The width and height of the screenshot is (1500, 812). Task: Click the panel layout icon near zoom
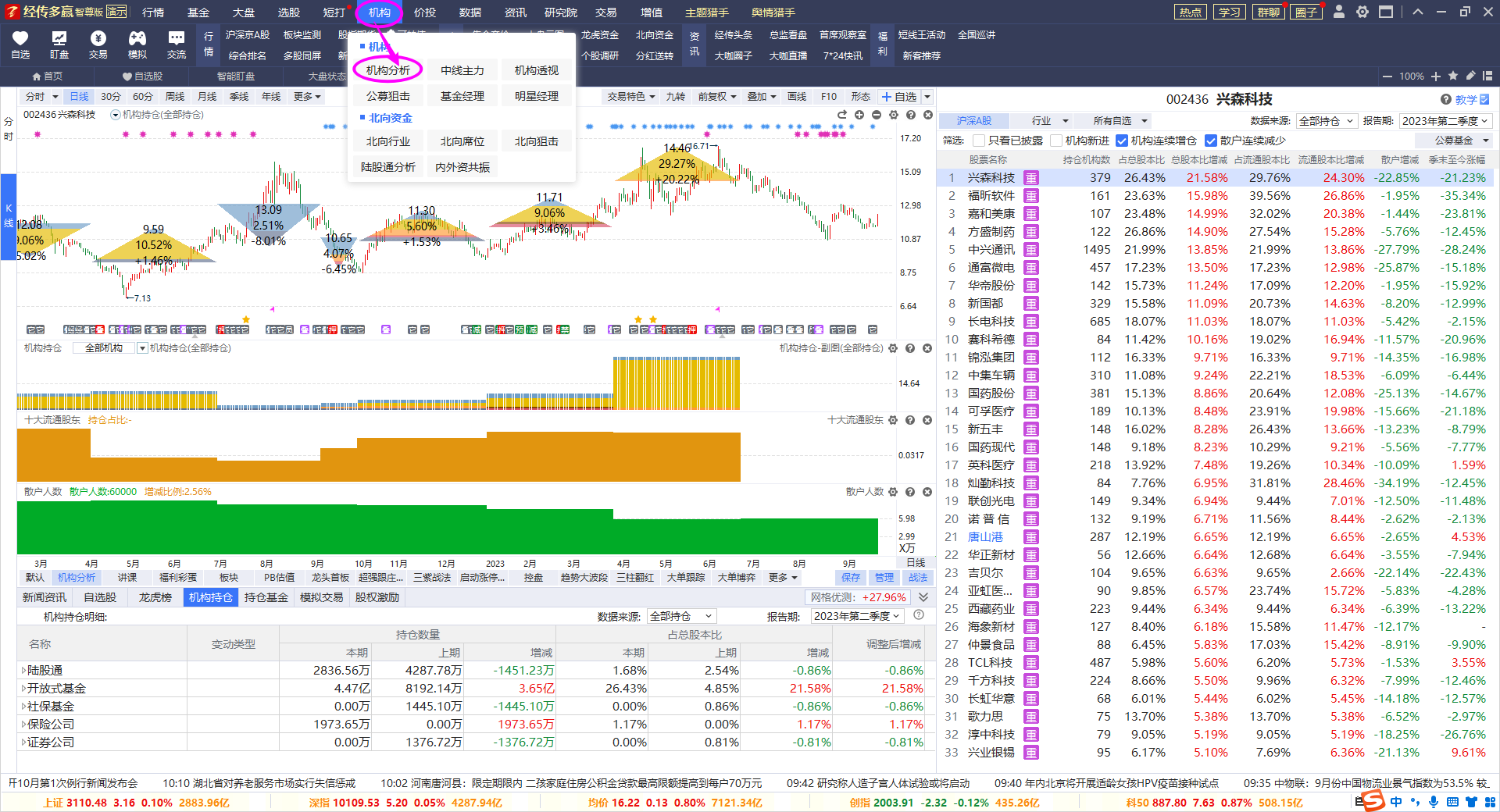click(1487, 76)
